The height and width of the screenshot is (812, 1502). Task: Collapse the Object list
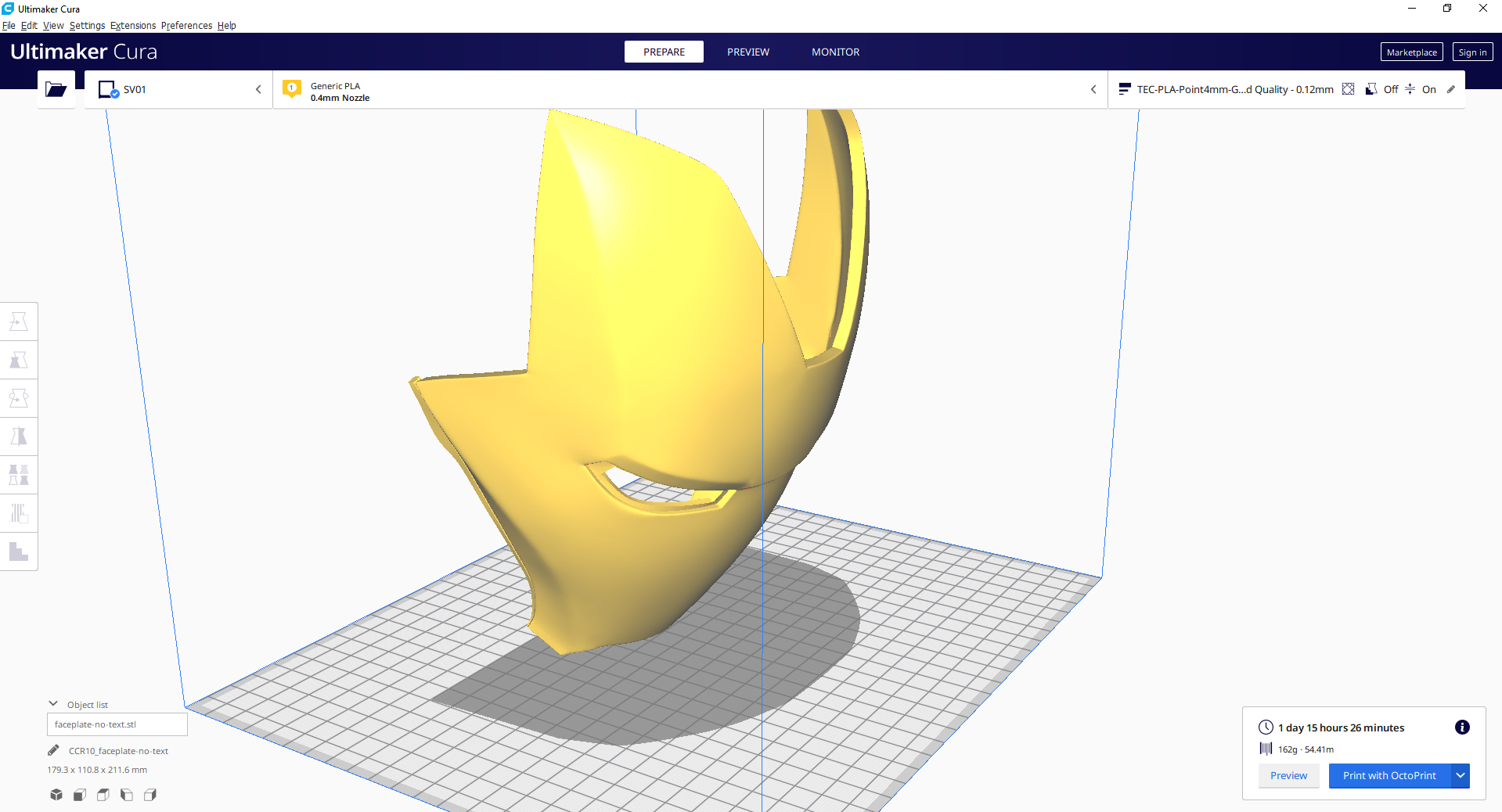pos(53,704)
